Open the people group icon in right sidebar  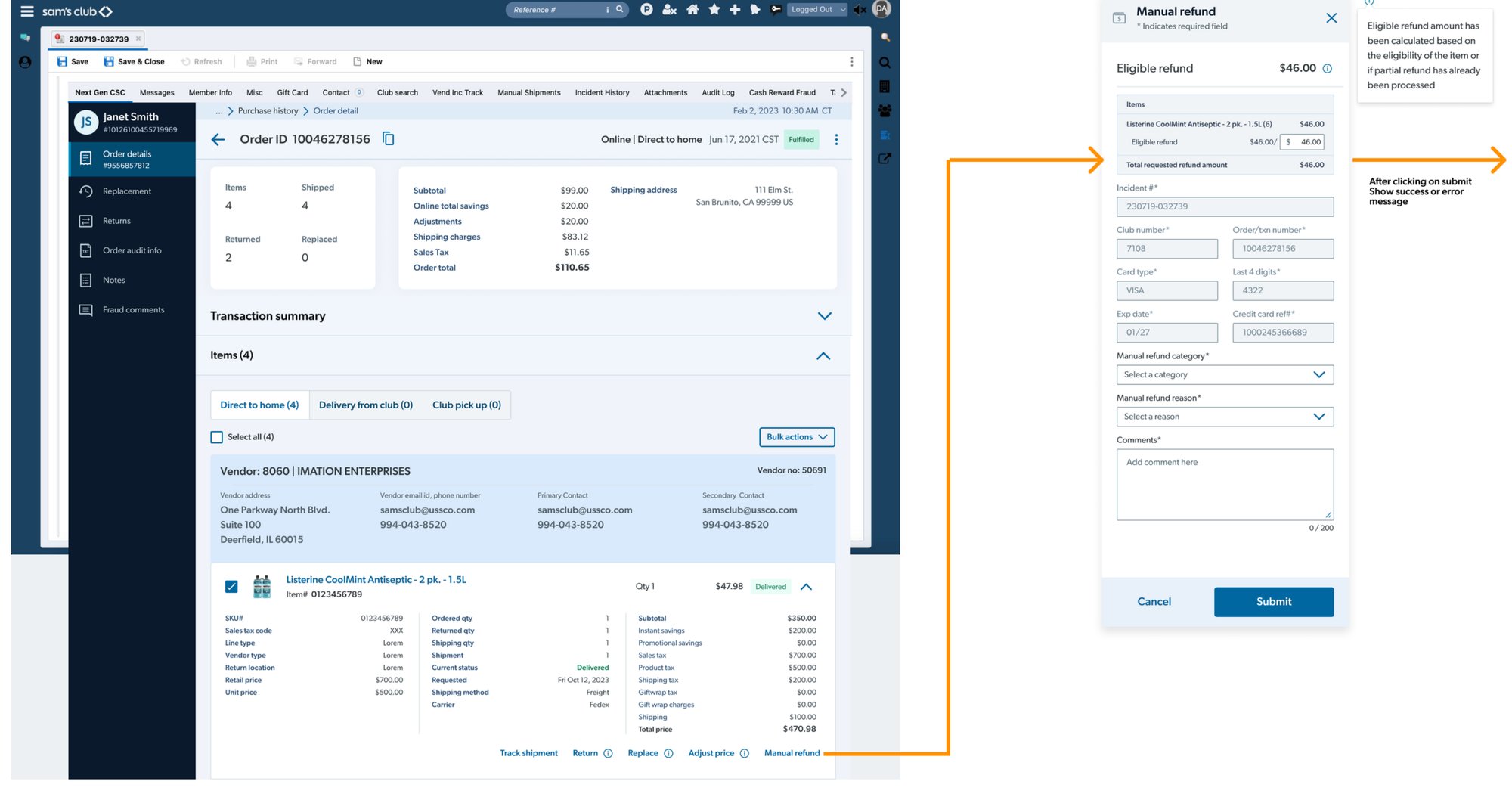pyautogui.click(x=885, y=110)
